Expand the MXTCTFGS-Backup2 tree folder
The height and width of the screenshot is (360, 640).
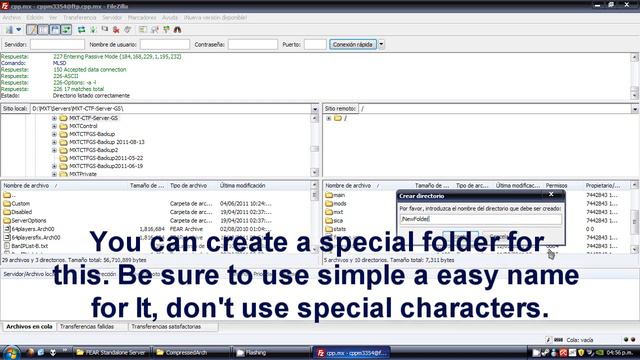(54, 150)
